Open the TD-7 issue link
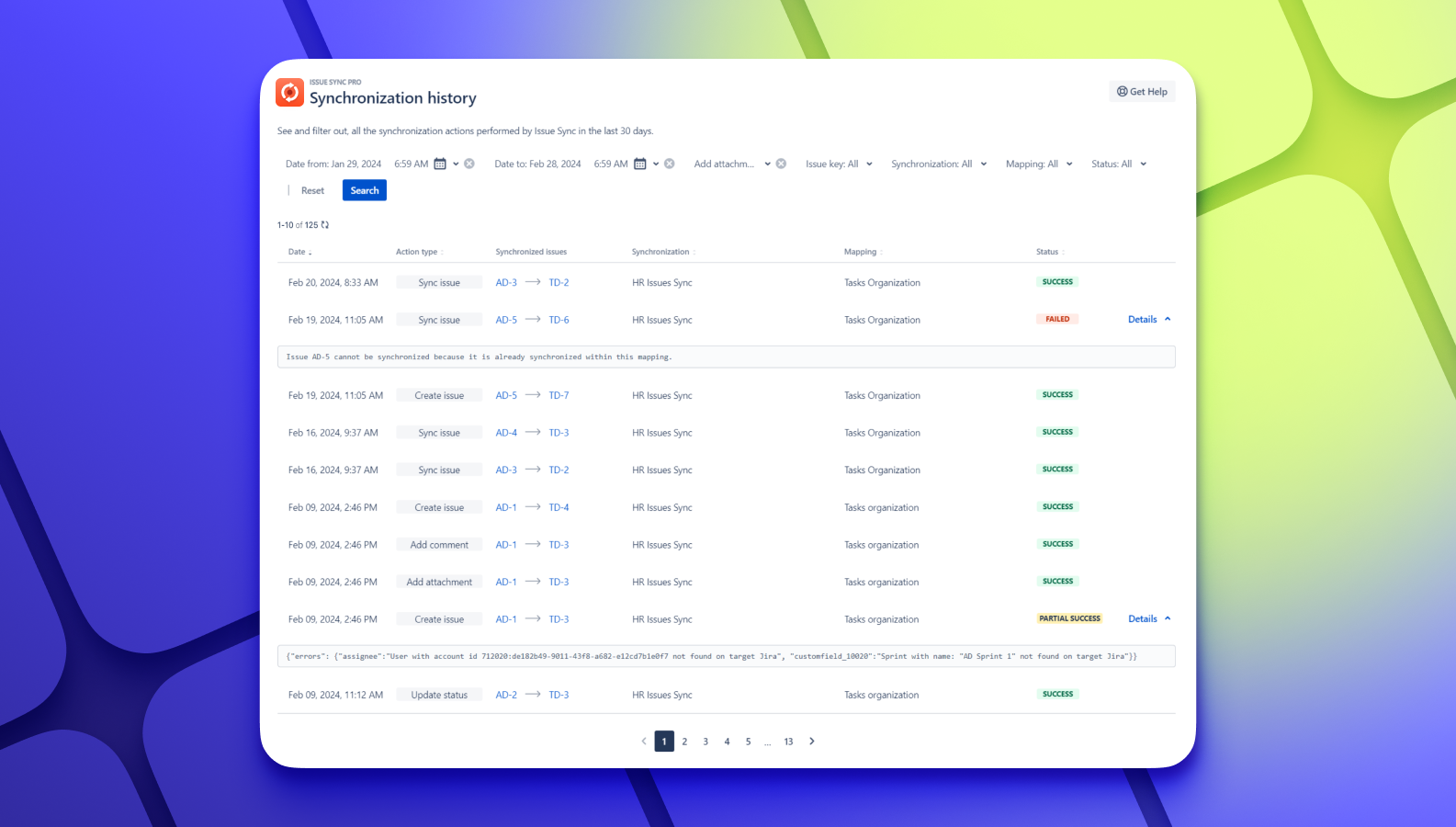1456x827 pixels. [559, 396]
